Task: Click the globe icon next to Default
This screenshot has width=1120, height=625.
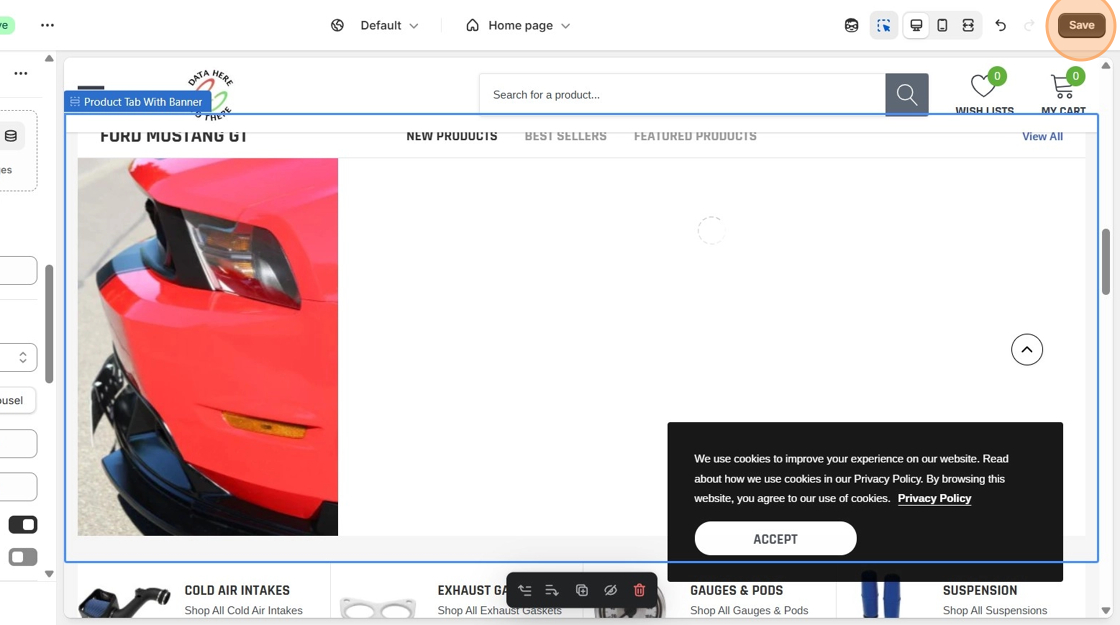Action: tap(337, 26)
